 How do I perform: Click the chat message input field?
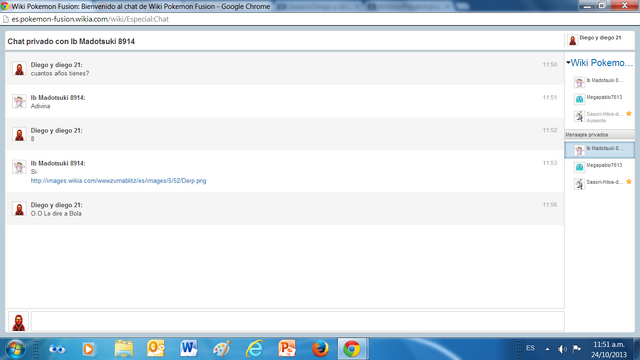(298, 321)
